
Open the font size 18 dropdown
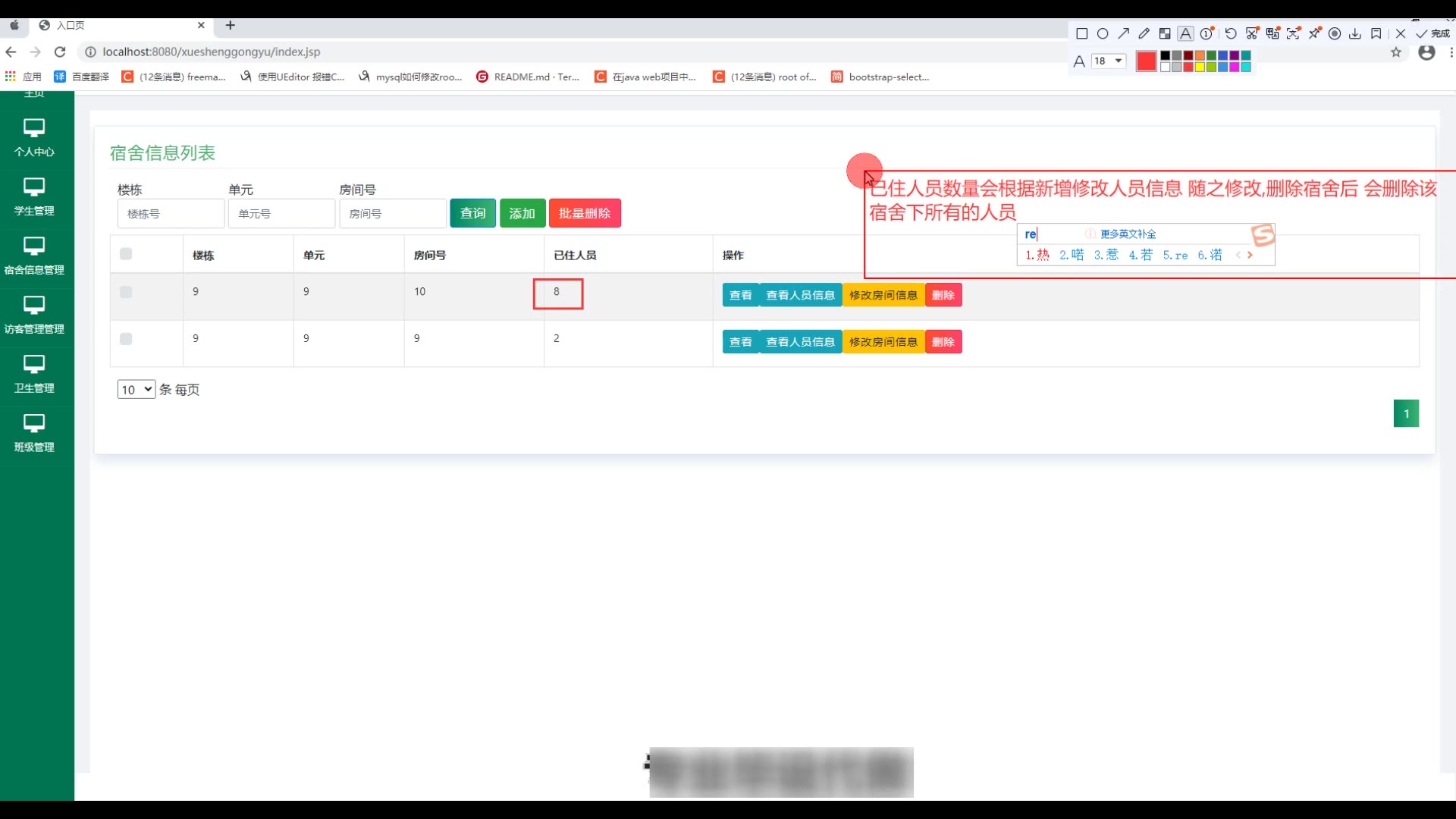(x=1109, y=61)
